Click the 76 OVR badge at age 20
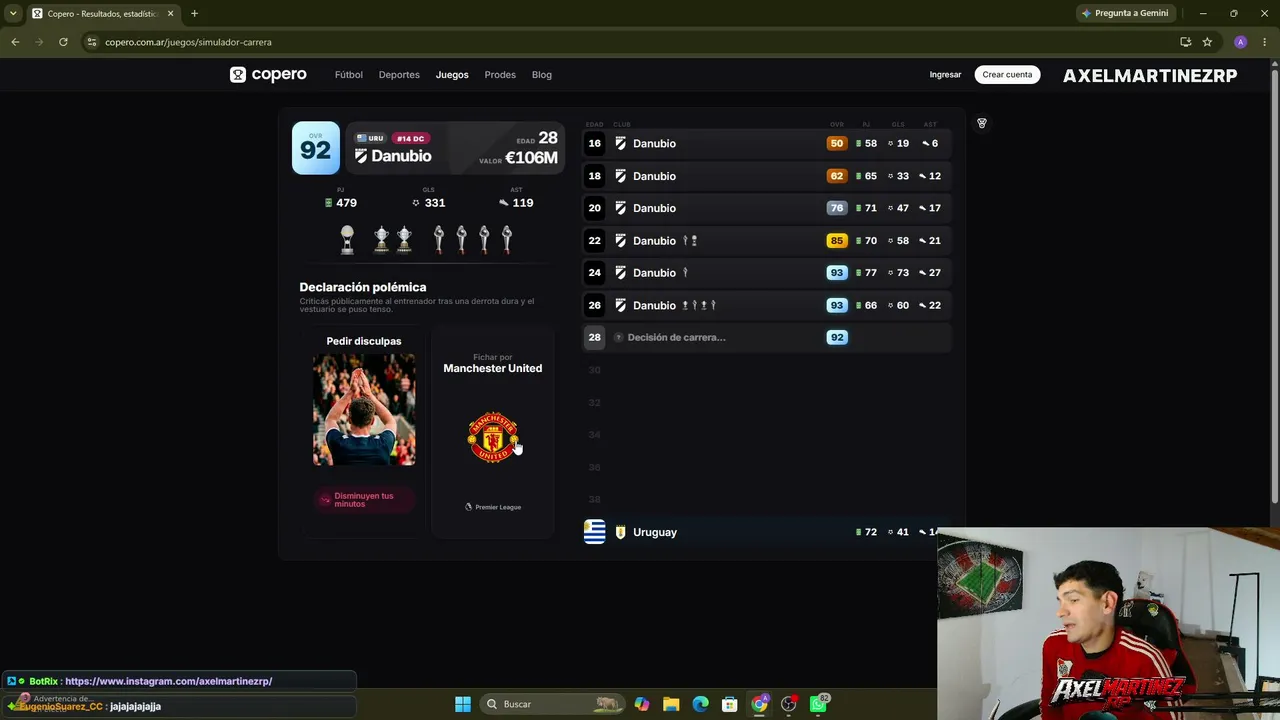The image size is (1280, 720). (x=836, y=208)
